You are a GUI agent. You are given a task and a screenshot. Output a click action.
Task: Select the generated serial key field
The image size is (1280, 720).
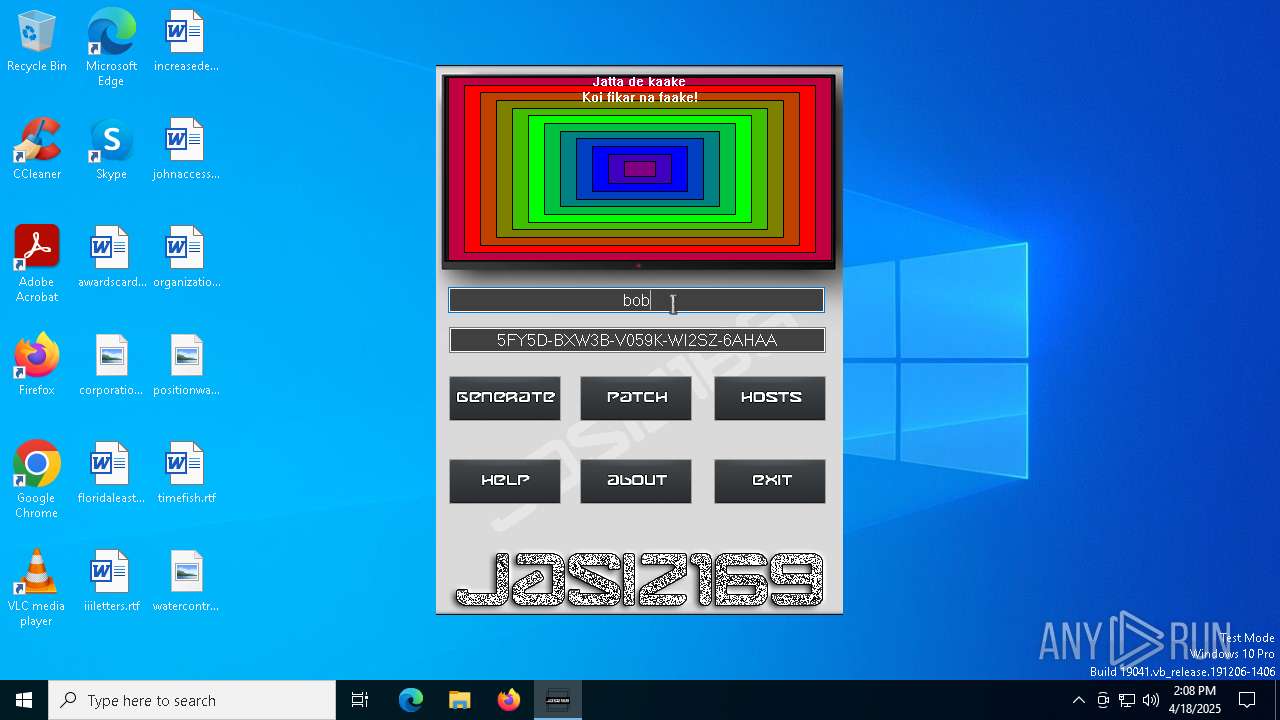tap(637, 341)
